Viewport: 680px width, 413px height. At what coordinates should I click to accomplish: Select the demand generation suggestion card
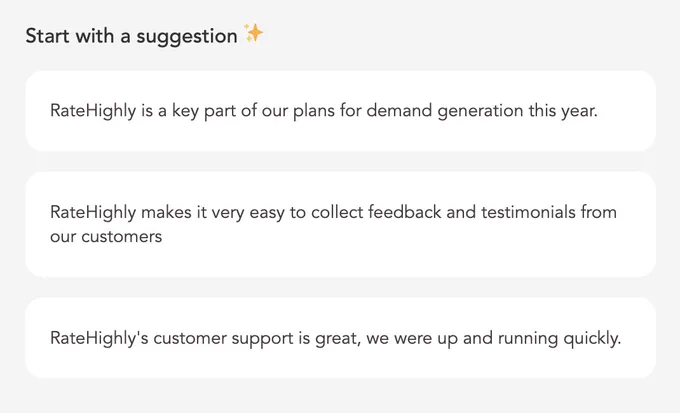pos(340,111)
